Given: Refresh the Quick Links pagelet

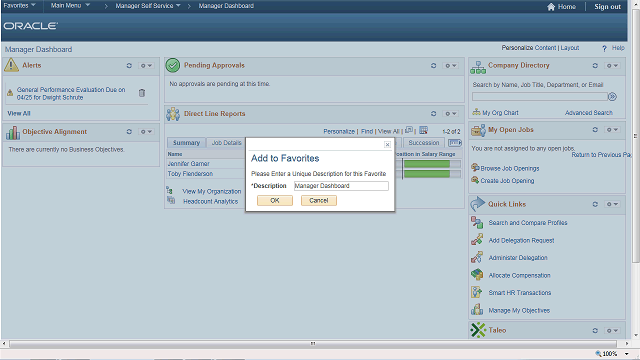Looking at the screenshot, I should tap(595, 204).
